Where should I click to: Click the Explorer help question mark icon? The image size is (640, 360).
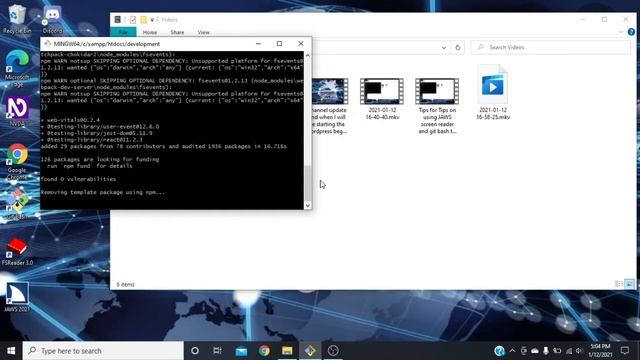(631, 32)
